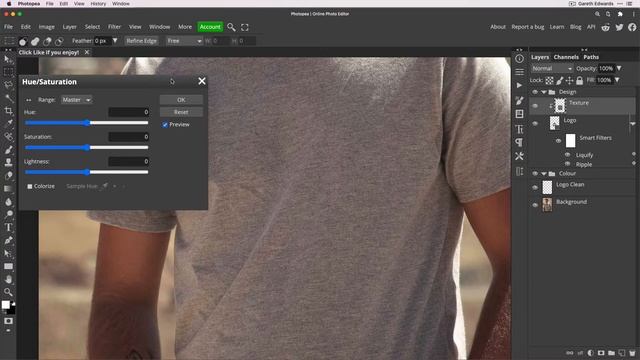Select the Gradient tool

[8, 189]
